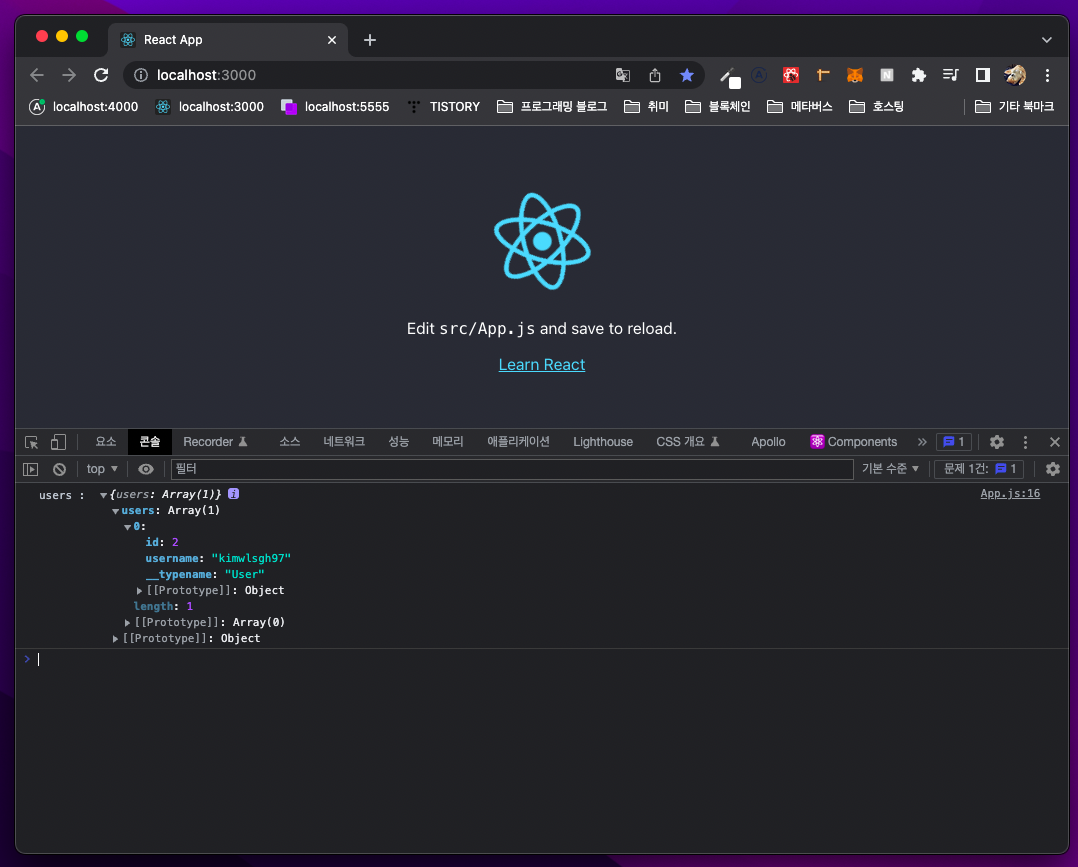Open 문제 1건 issues button
The width and height of the screenshot is (1078, 867).
tap(979, 469)
